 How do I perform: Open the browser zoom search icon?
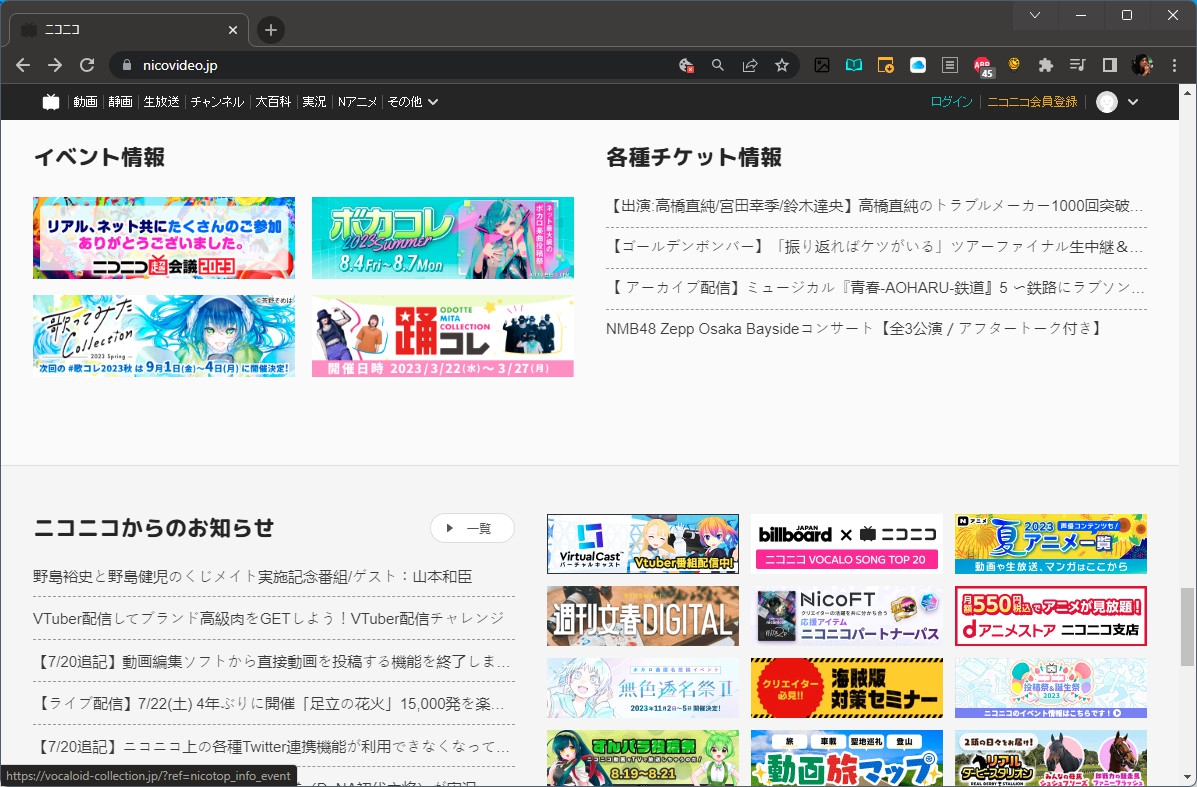[718, 66]
